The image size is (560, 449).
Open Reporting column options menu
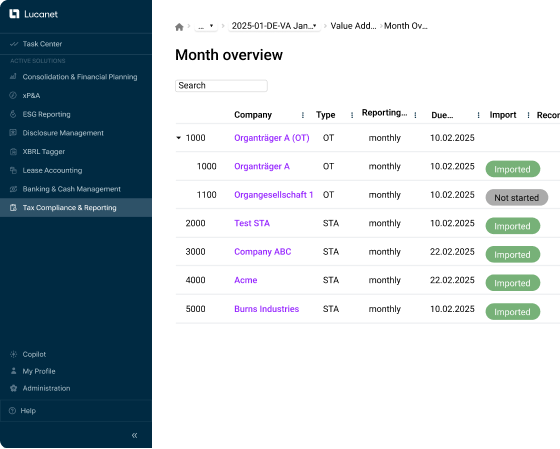[x=415, y=115]
